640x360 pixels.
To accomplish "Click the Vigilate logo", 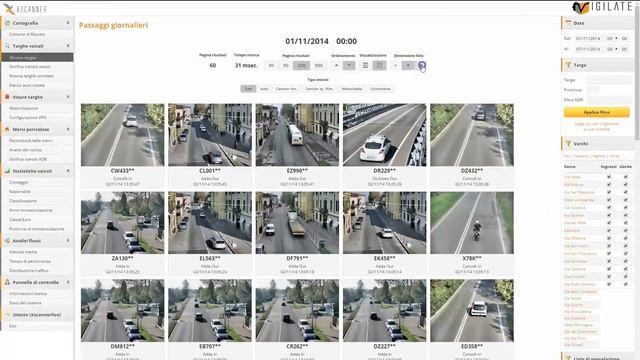I will click(602, 7).
